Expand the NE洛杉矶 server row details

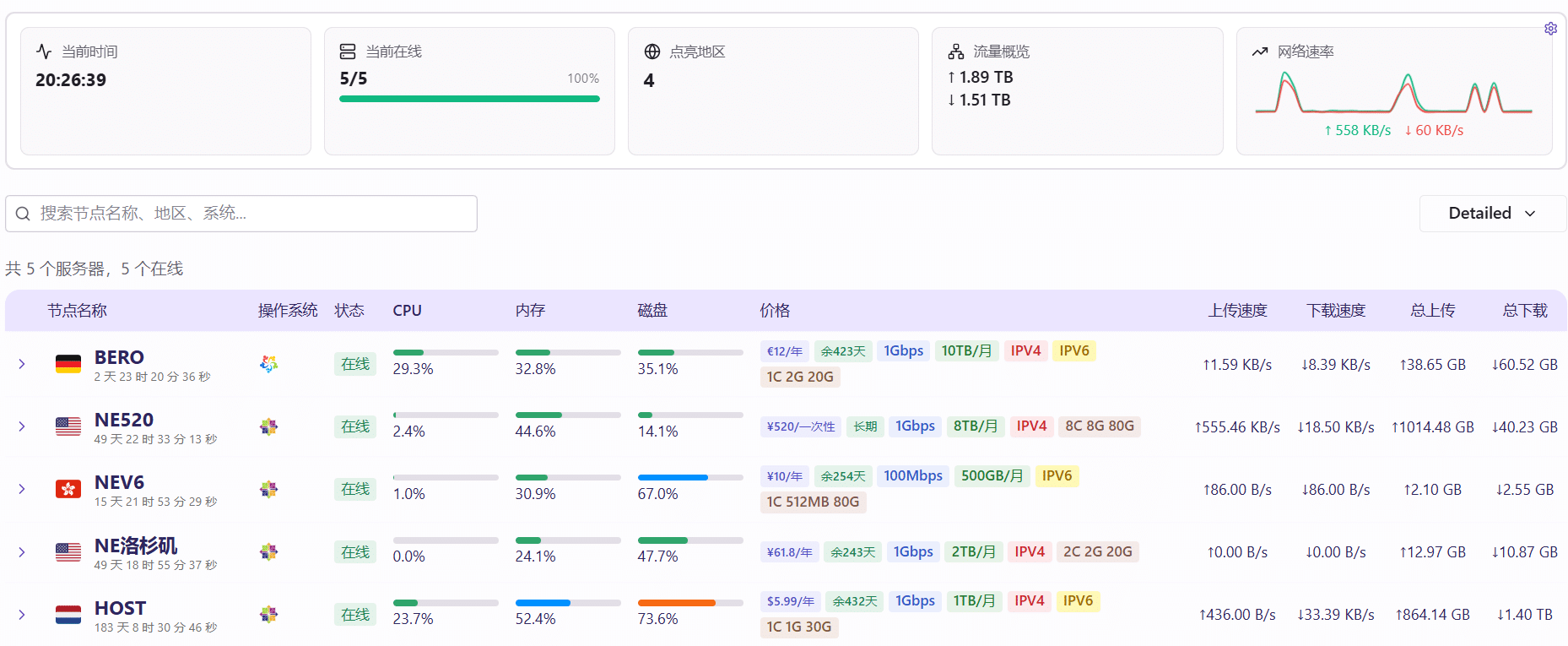coord(22,551)
